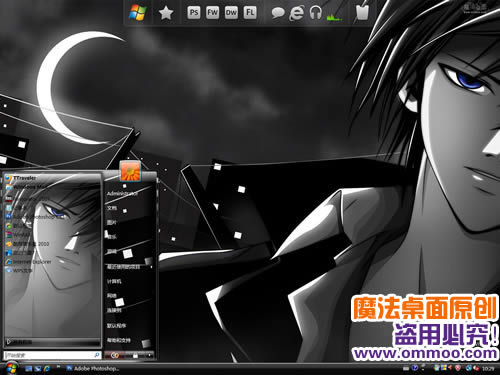Screen dimensions: 500x375
Task: Open the shutdown options arrow
Action: tap(149, 356)
